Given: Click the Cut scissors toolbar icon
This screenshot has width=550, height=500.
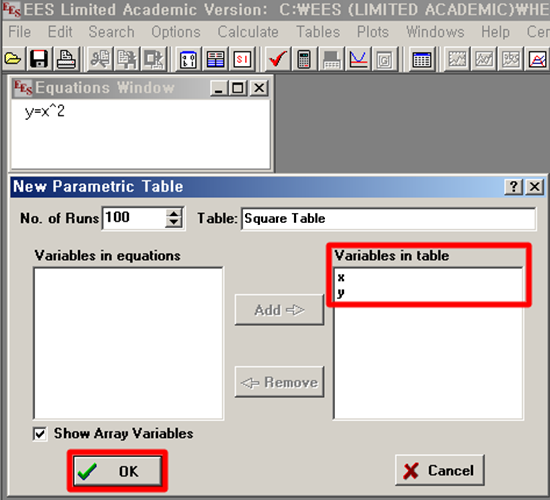Looking at the screenshot, I should tap(100, 59).
